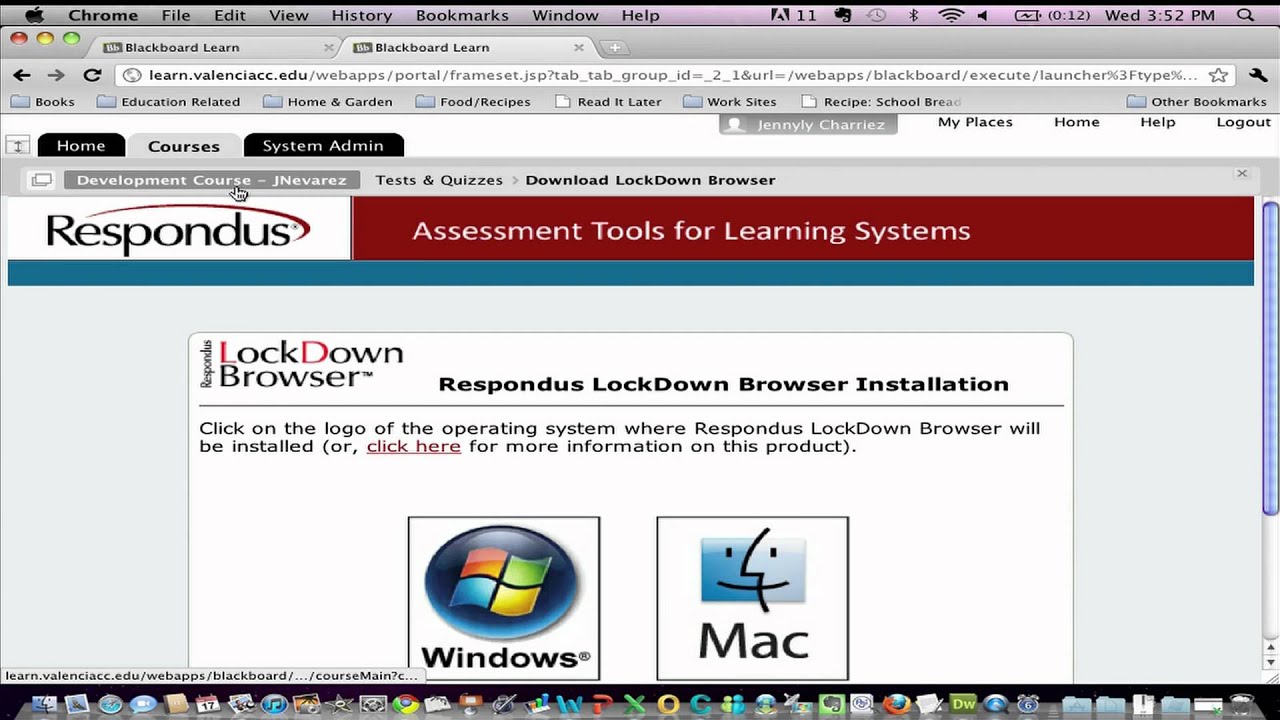The image size is (1280, 720).
Task: Collapse the header with the expand toggle
Action: tap(18, 146)
